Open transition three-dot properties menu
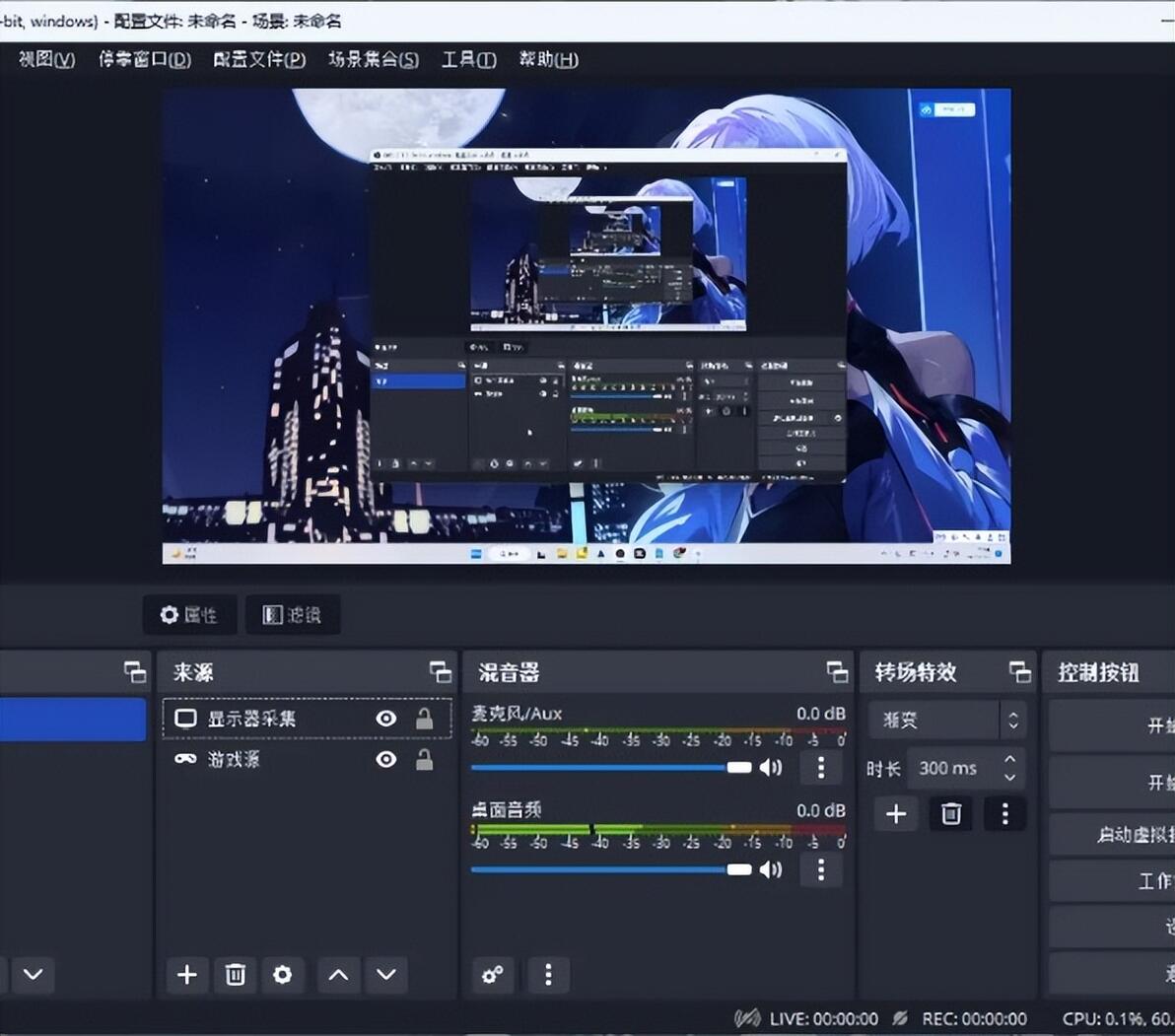This screenshot has height=1036, width=1175. click(1004, 813)
